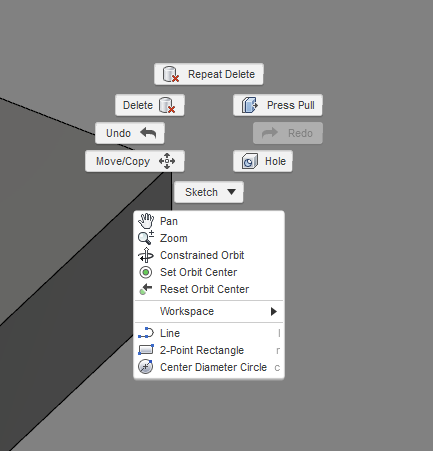Activate Move/Copy command
Viewport: 433px width, 451px height.
pos(135,161)
